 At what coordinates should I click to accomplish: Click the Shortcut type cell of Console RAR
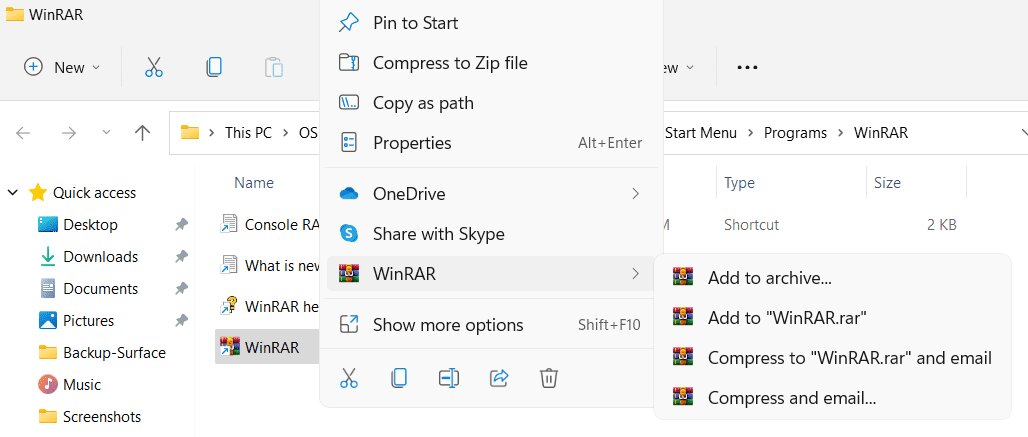(x=751, y=225)
